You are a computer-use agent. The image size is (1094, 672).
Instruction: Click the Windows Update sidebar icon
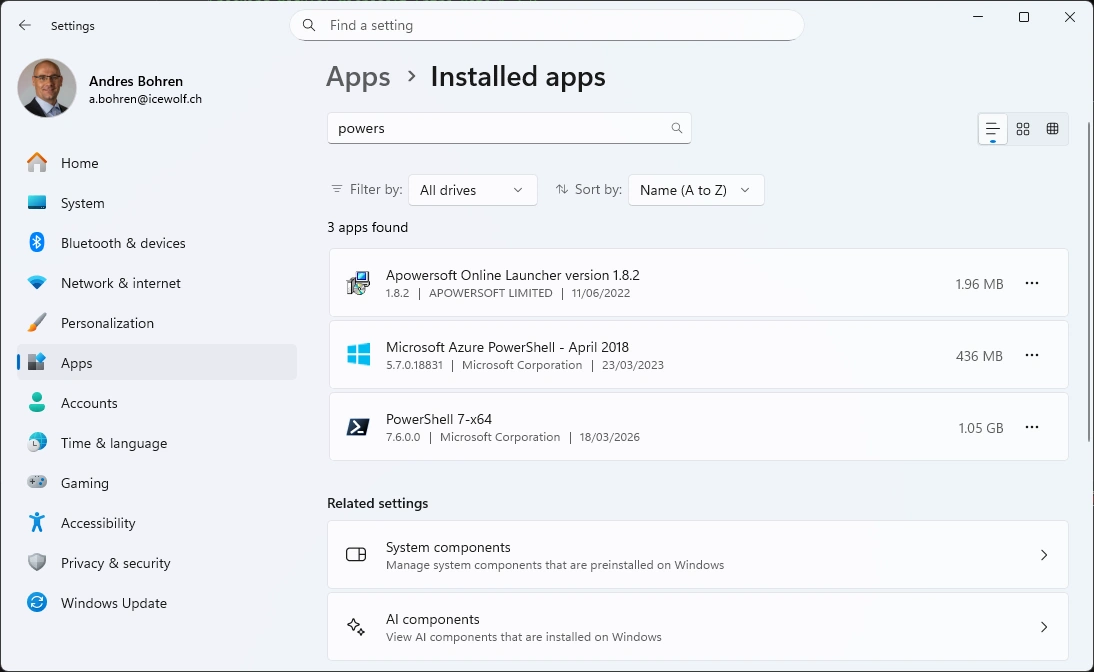click(37, 603)
